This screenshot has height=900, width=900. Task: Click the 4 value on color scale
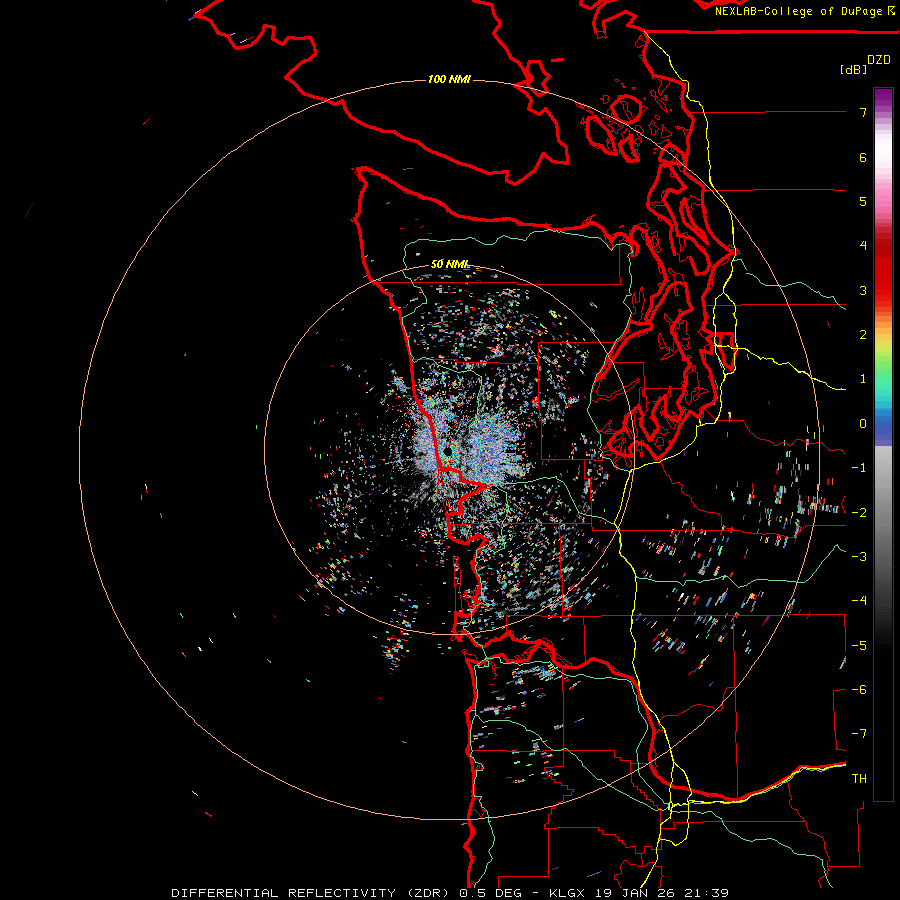coord(863,246)
